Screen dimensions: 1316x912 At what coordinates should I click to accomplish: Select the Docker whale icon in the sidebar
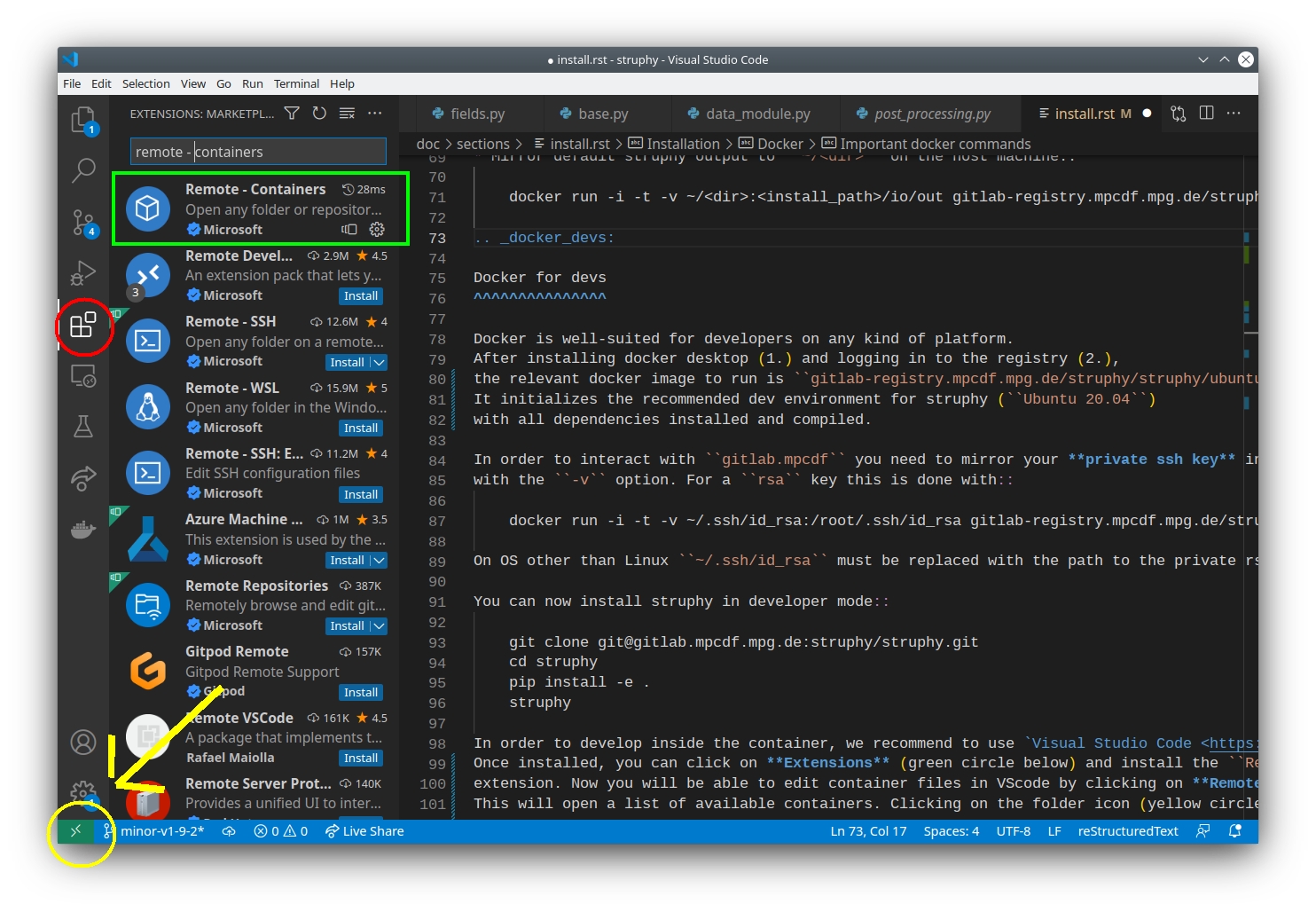[83, 529]
